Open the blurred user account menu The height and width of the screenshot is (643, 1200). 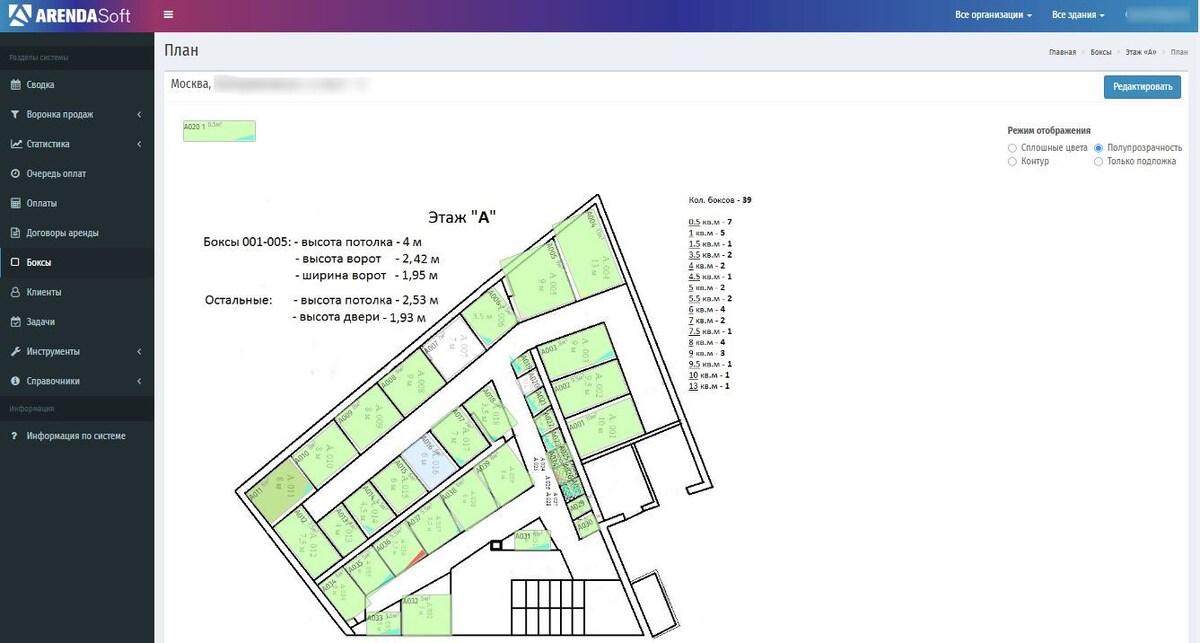(x=1158, y=15)
